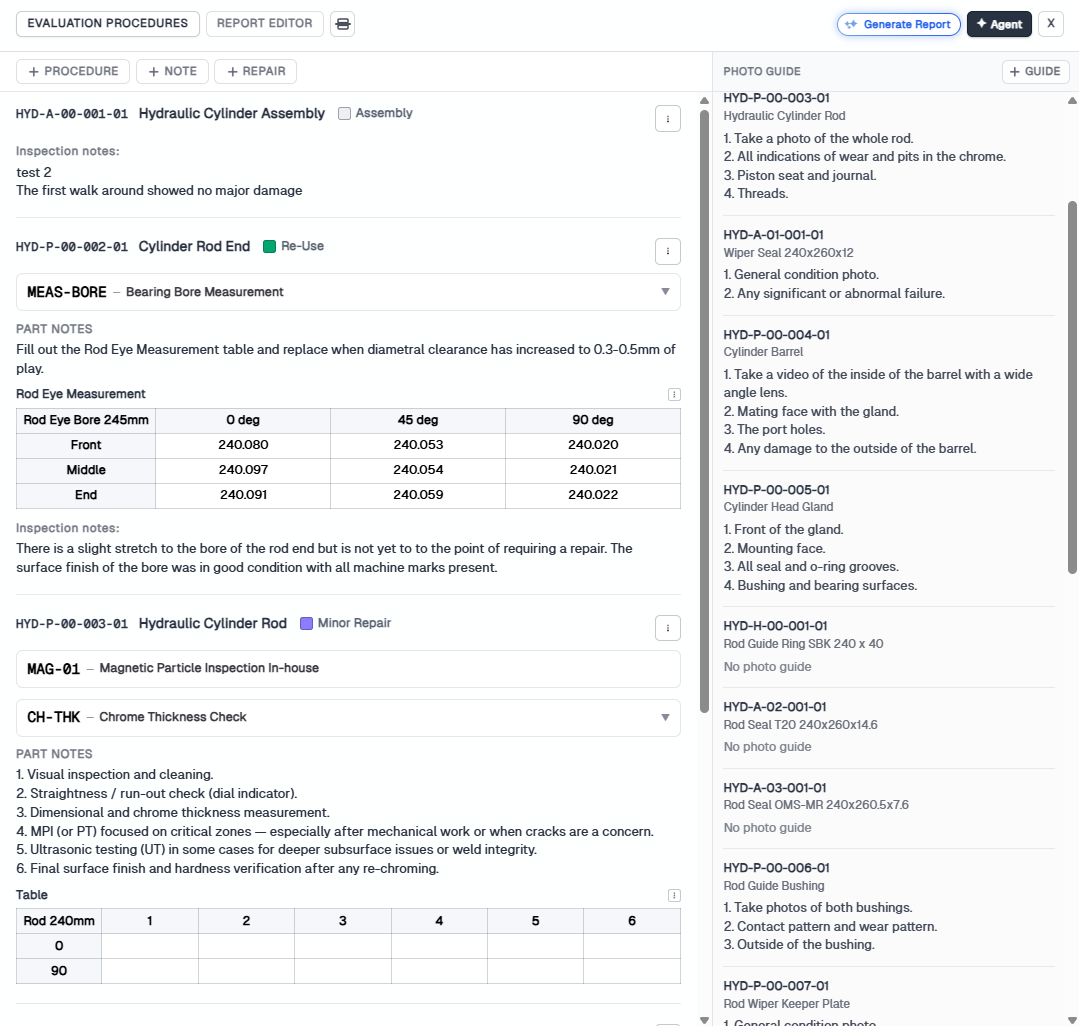The width and height of the screenshot is (1079, 1026).
Task: Toggle the Assembly checkbox
Action: [x=345, y=114]
